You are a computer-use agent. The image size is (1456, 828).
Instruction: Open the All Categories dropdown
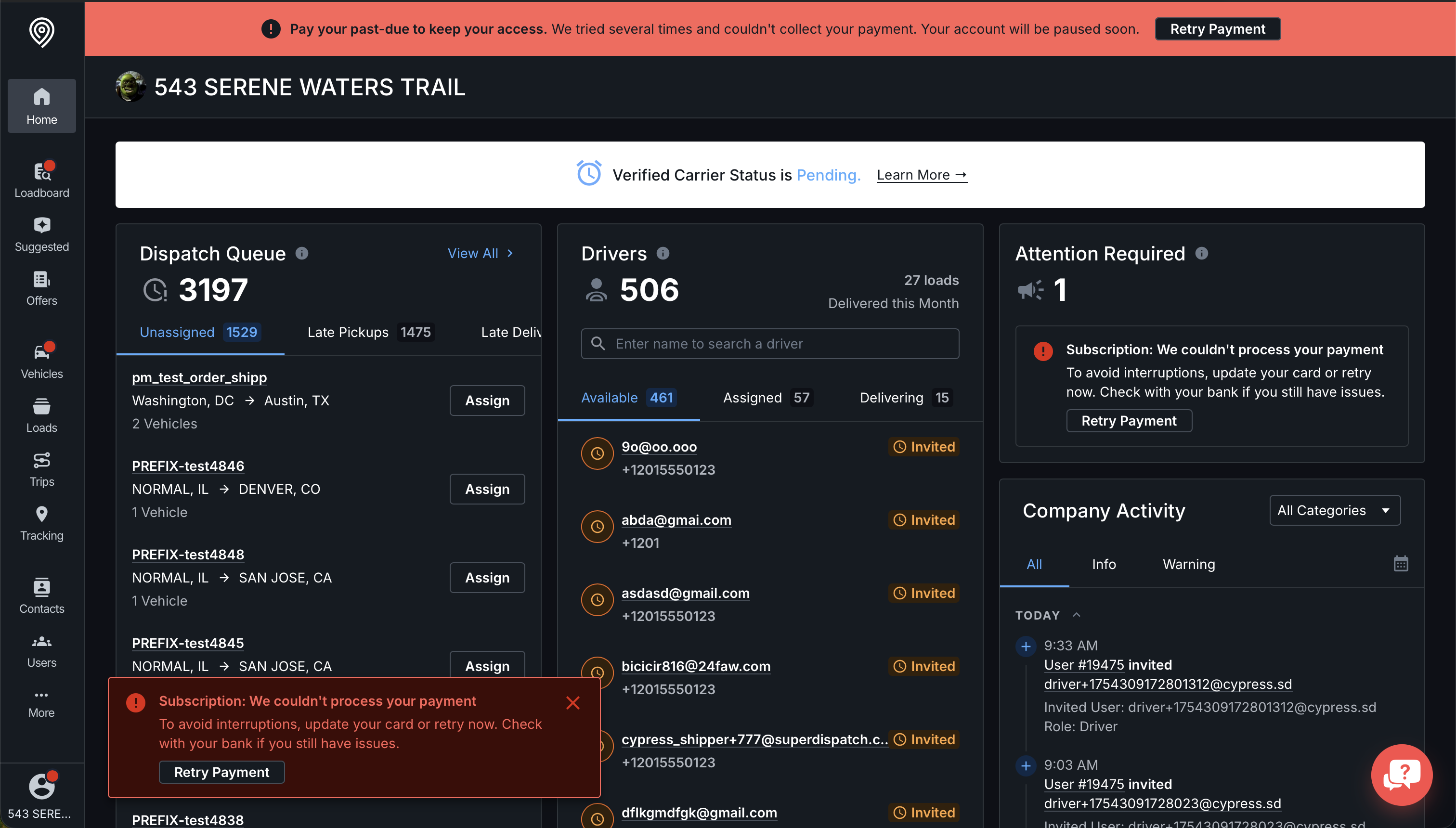[1335, 510]
